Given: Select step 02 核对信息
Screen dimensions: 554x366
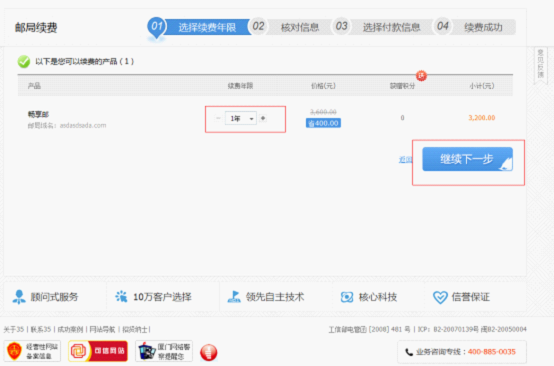Looking at the screenshot, I should [x=290, y=27].
